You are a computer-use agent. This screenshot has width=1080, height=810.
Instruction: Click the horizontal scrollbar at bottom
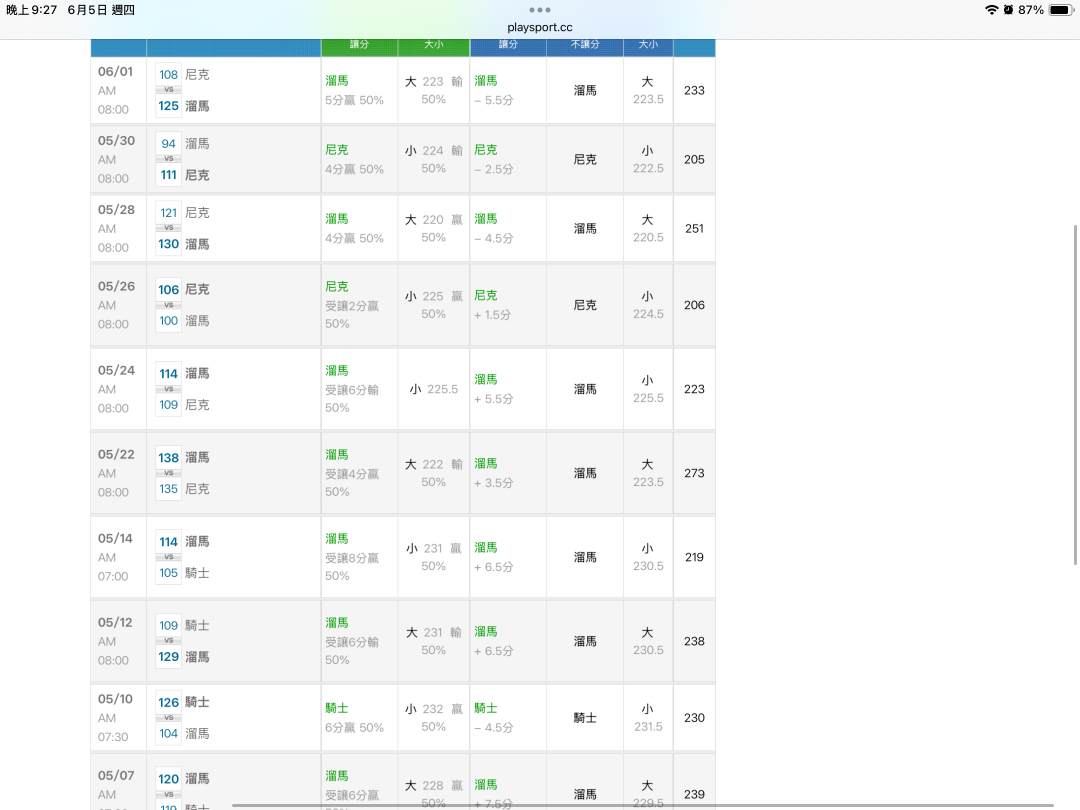[x=643, y=805]
